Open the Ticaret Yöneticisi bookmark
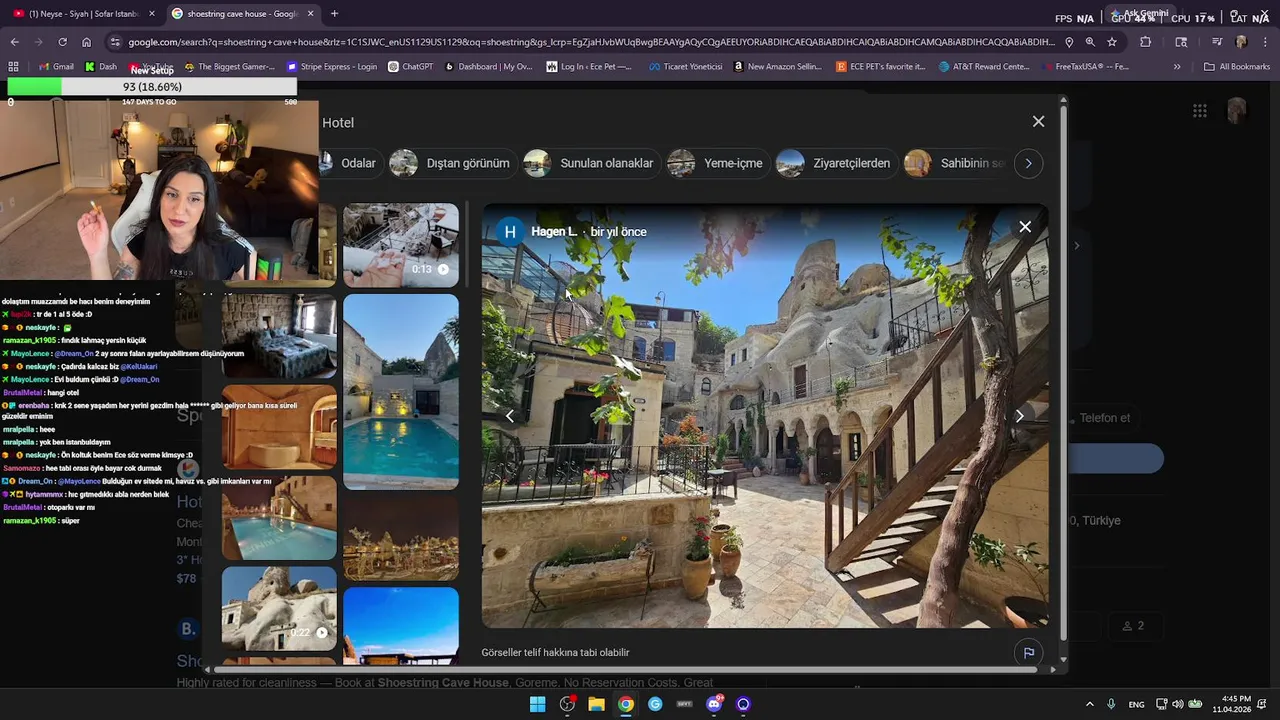 685,66
